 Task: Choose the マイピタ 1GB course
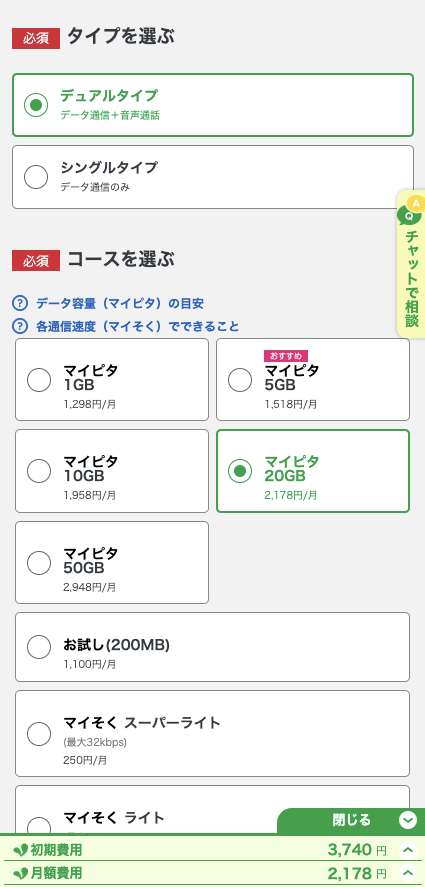[x=112, y=380]
